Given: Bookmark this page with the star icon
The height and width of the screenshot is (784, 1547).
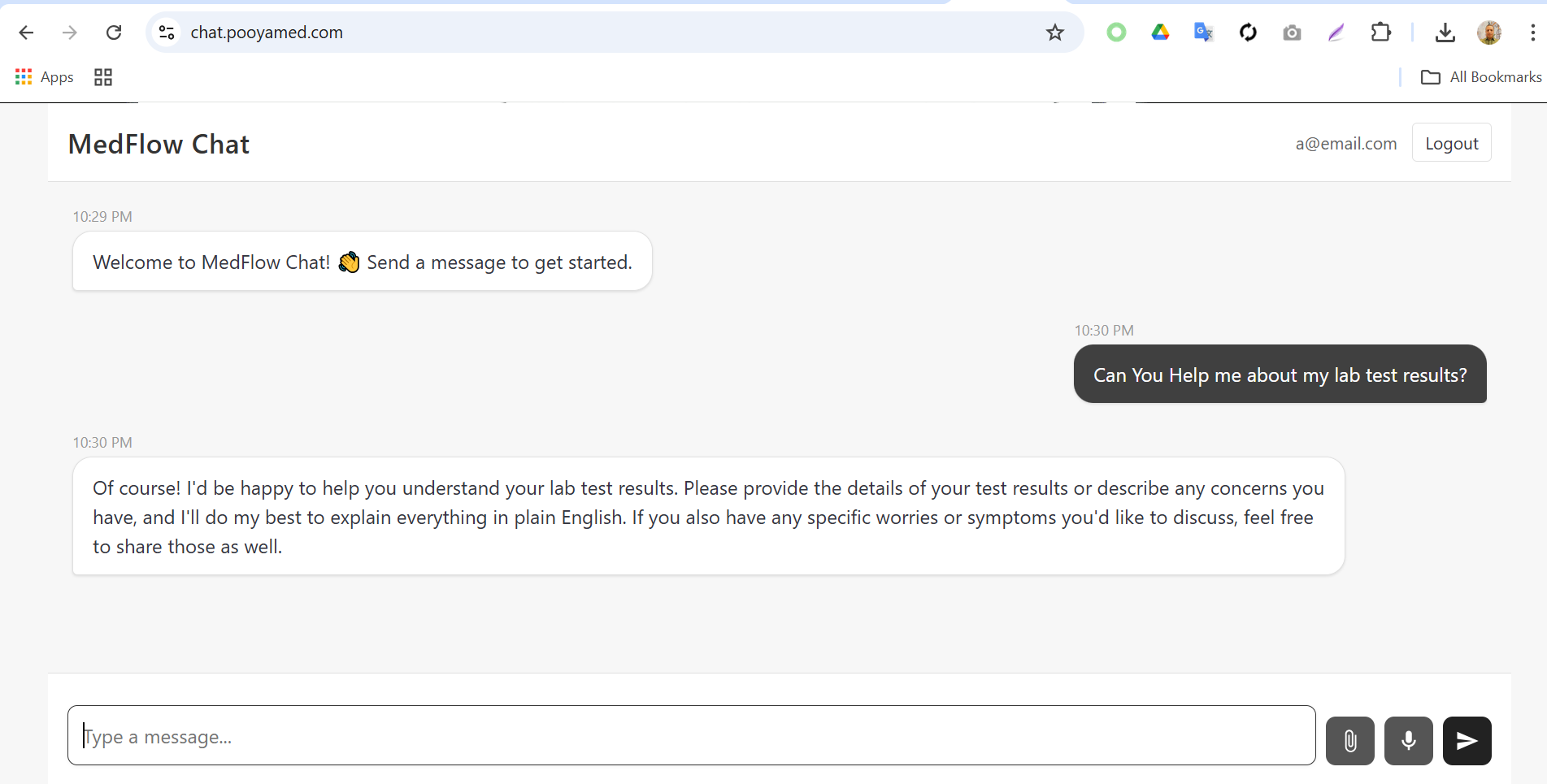Looking at the screenshot, I should [x=1054, y=32].
